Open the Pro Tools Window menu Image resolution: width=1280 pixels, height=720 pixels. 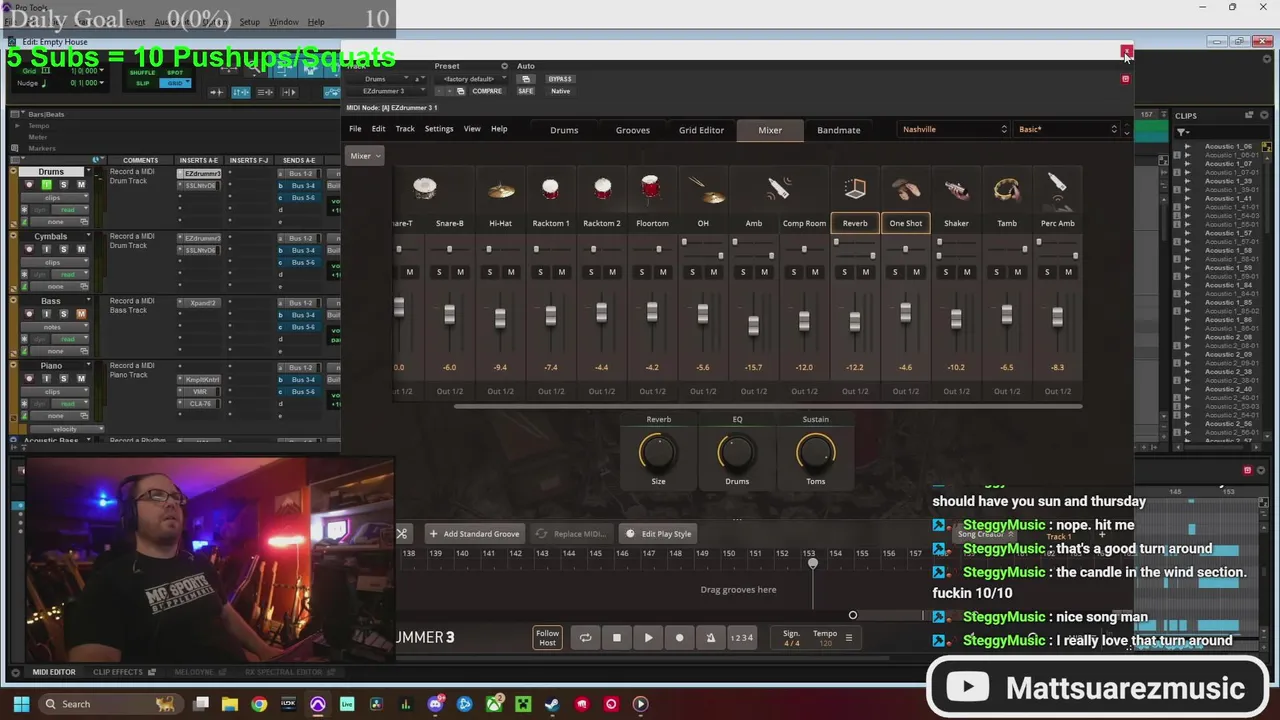pyautogui.click(x=283, y=22)
